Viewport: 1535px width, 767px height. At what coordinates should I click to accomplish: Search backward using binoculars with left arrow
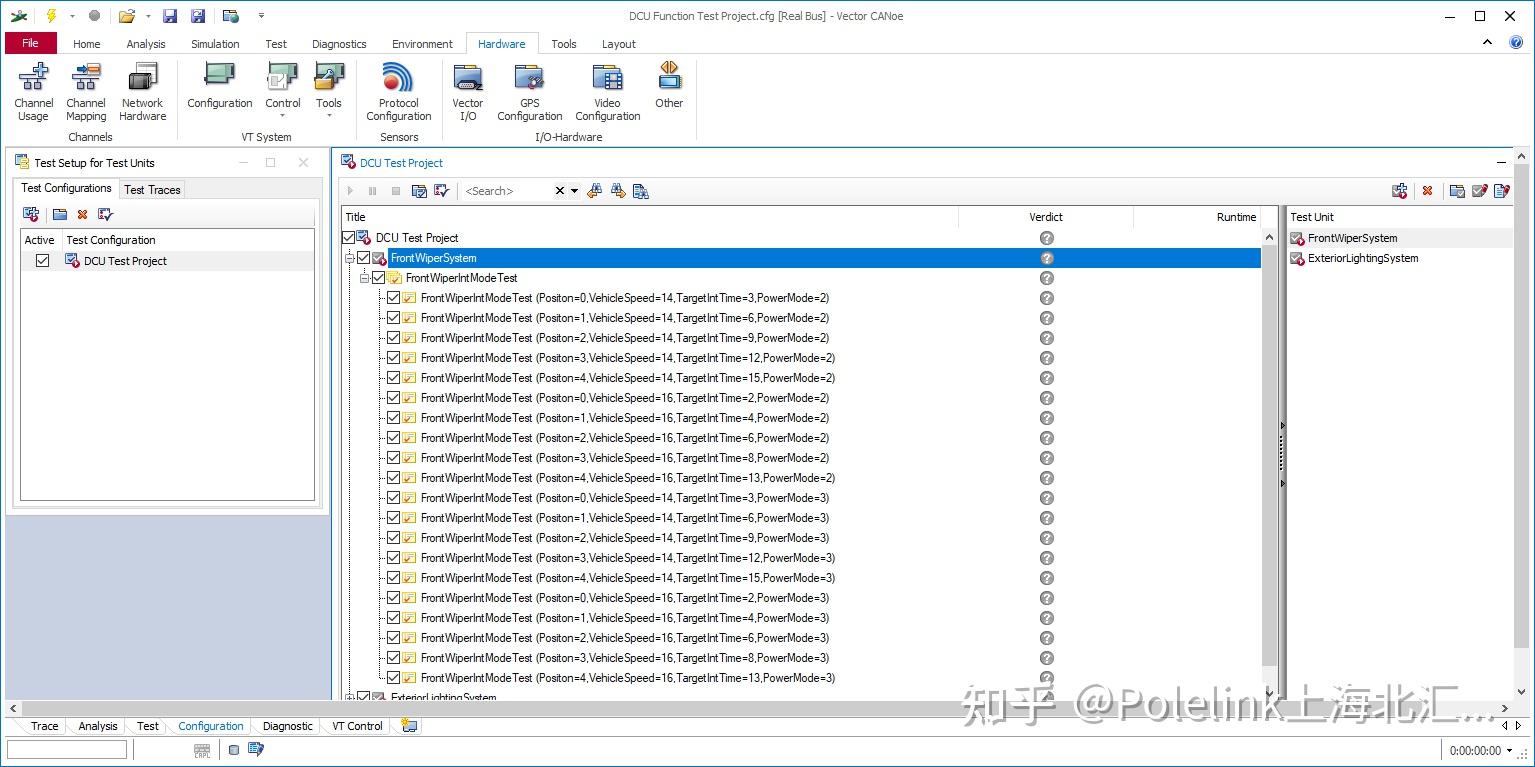point(595,190)
